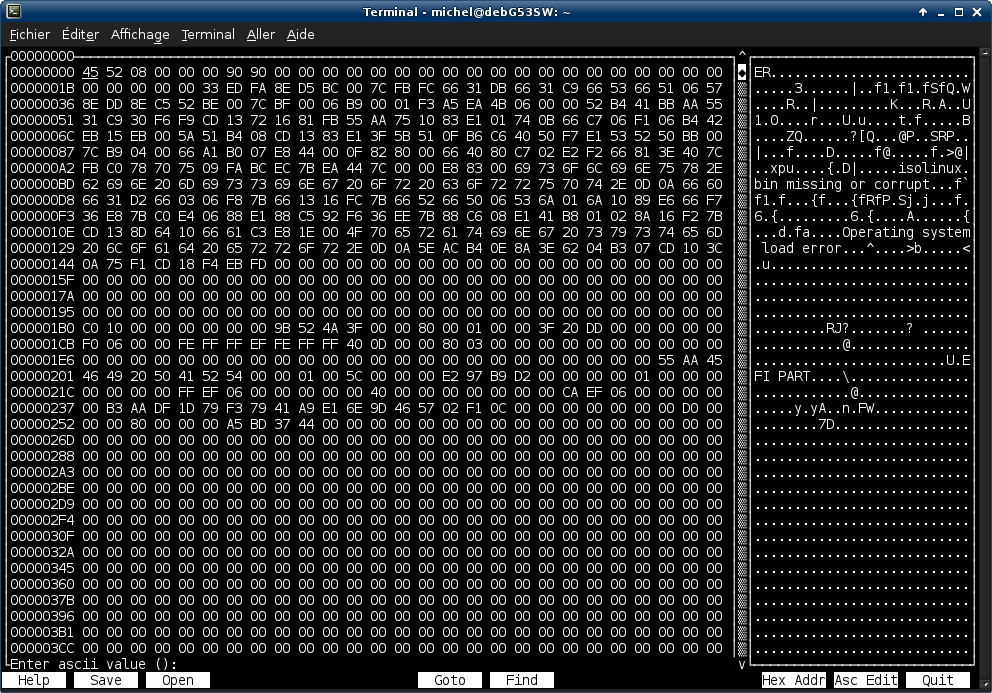The height and width of the screenshot is (693, 992).
Task: Click 'Operating system' text in ASCII pane
Action: click(906, 232)
